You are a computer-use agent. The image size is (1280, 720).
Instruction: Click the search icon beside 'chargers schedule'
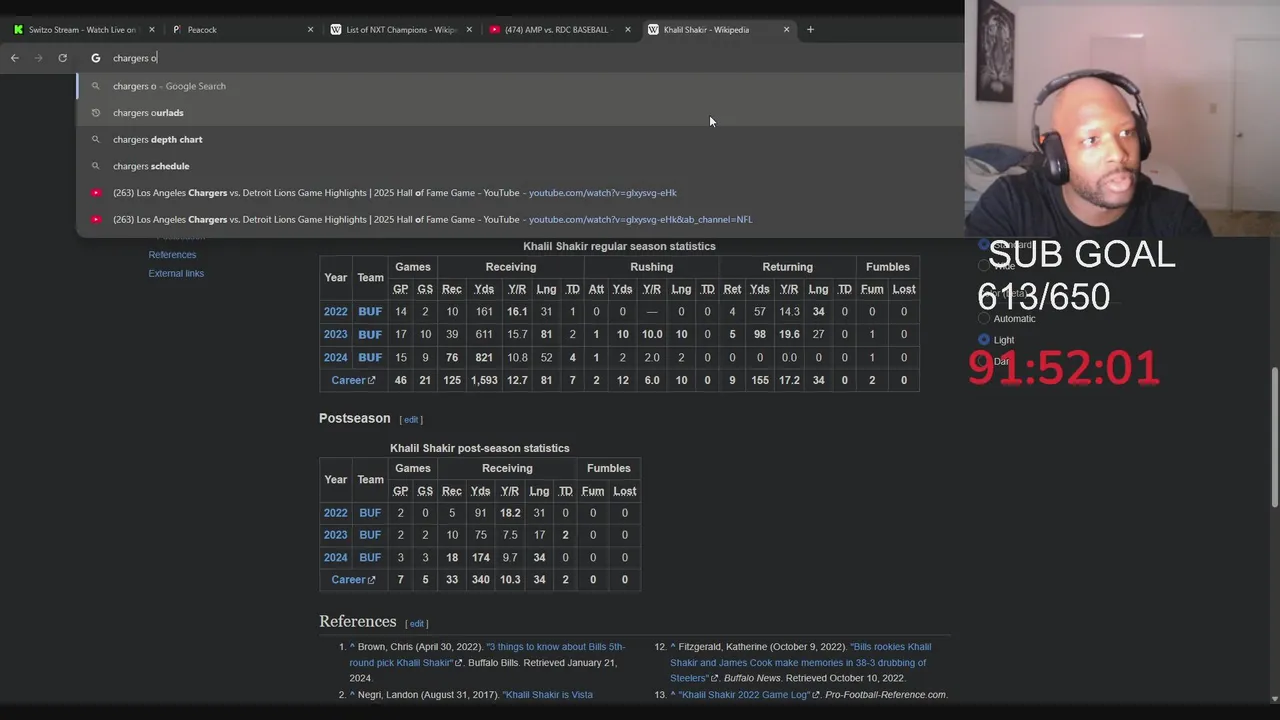tap(96, 166)
